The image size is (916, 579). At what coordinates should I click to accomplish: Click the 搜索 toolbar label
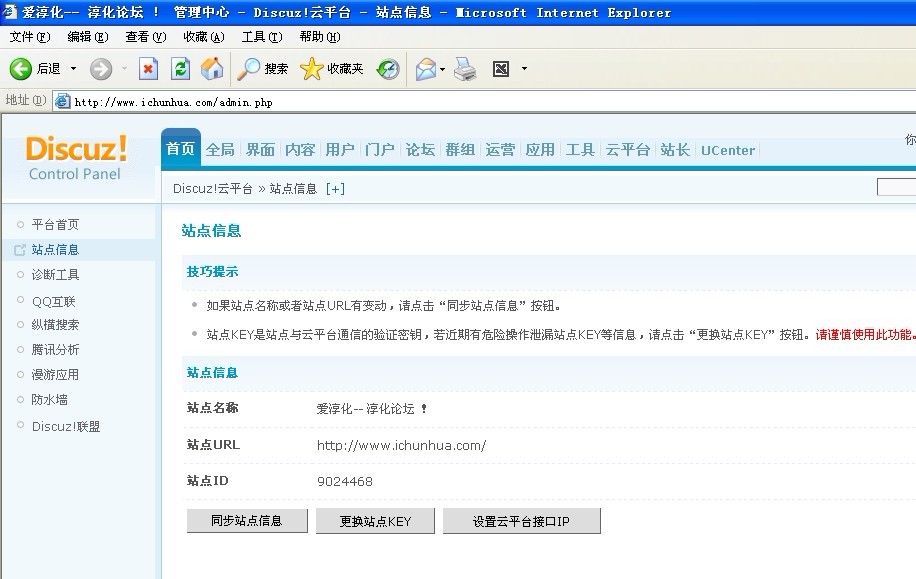tap(276, 69)
